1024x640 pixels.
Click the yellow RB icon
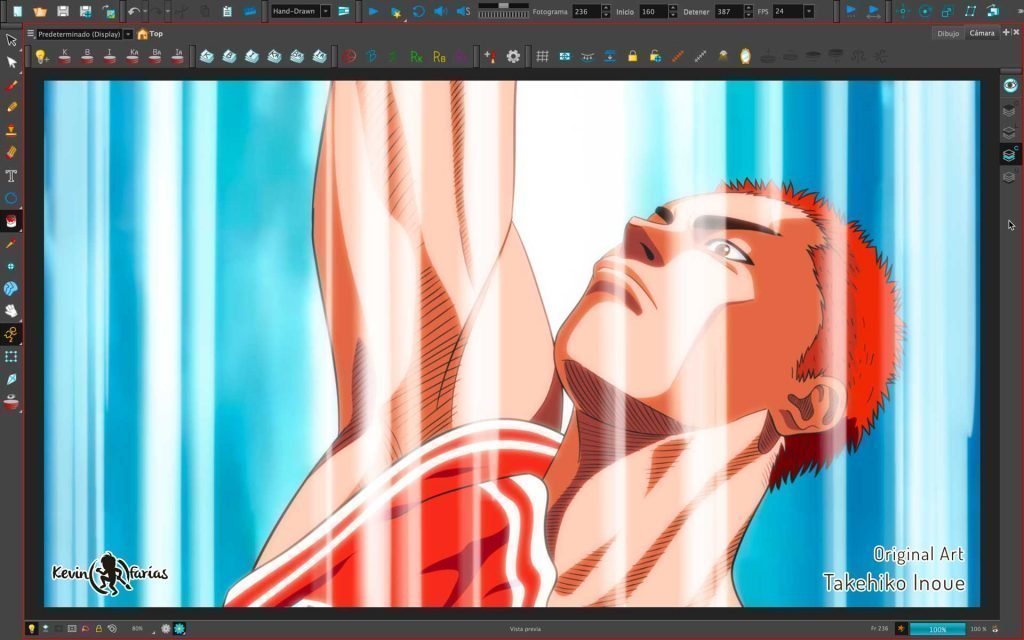439,57
